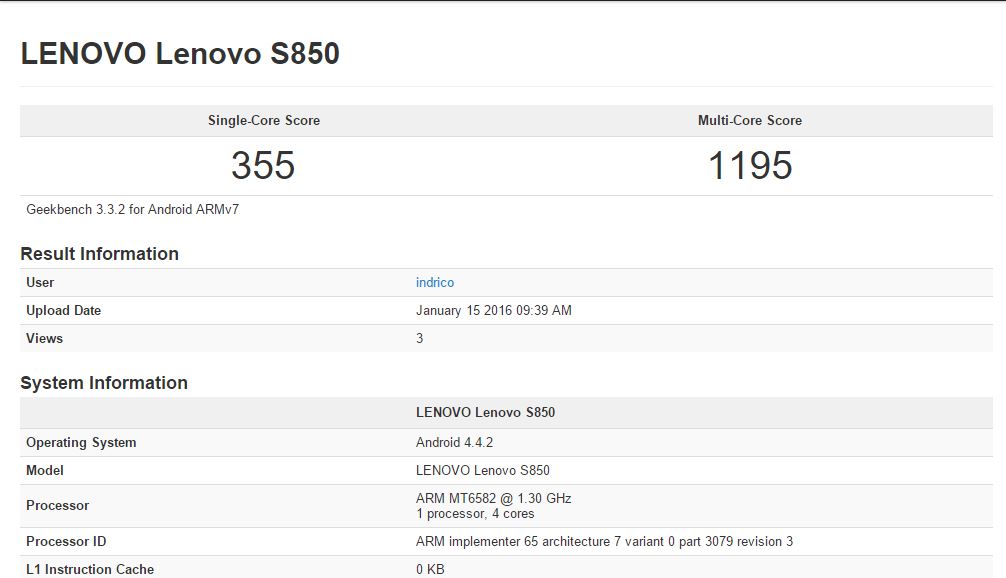The width and height of the screenshot is (1006, 578).
Task: Click the Operating System row label
Action: (81, 443)
